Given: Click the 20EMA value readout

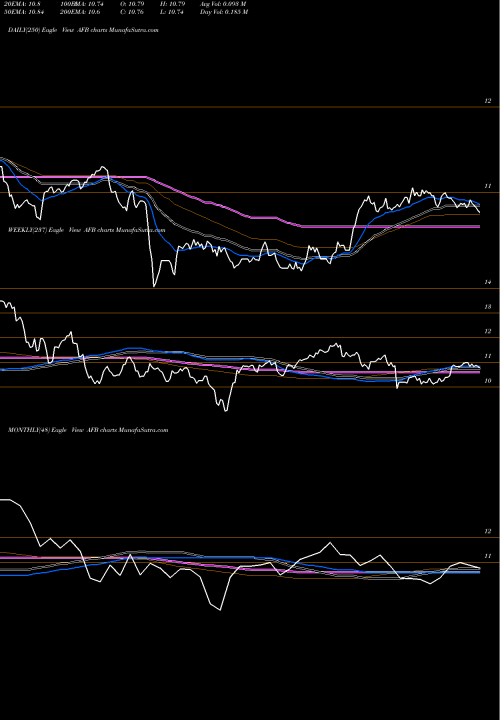Looking at the screenshot, I should 23,4.
